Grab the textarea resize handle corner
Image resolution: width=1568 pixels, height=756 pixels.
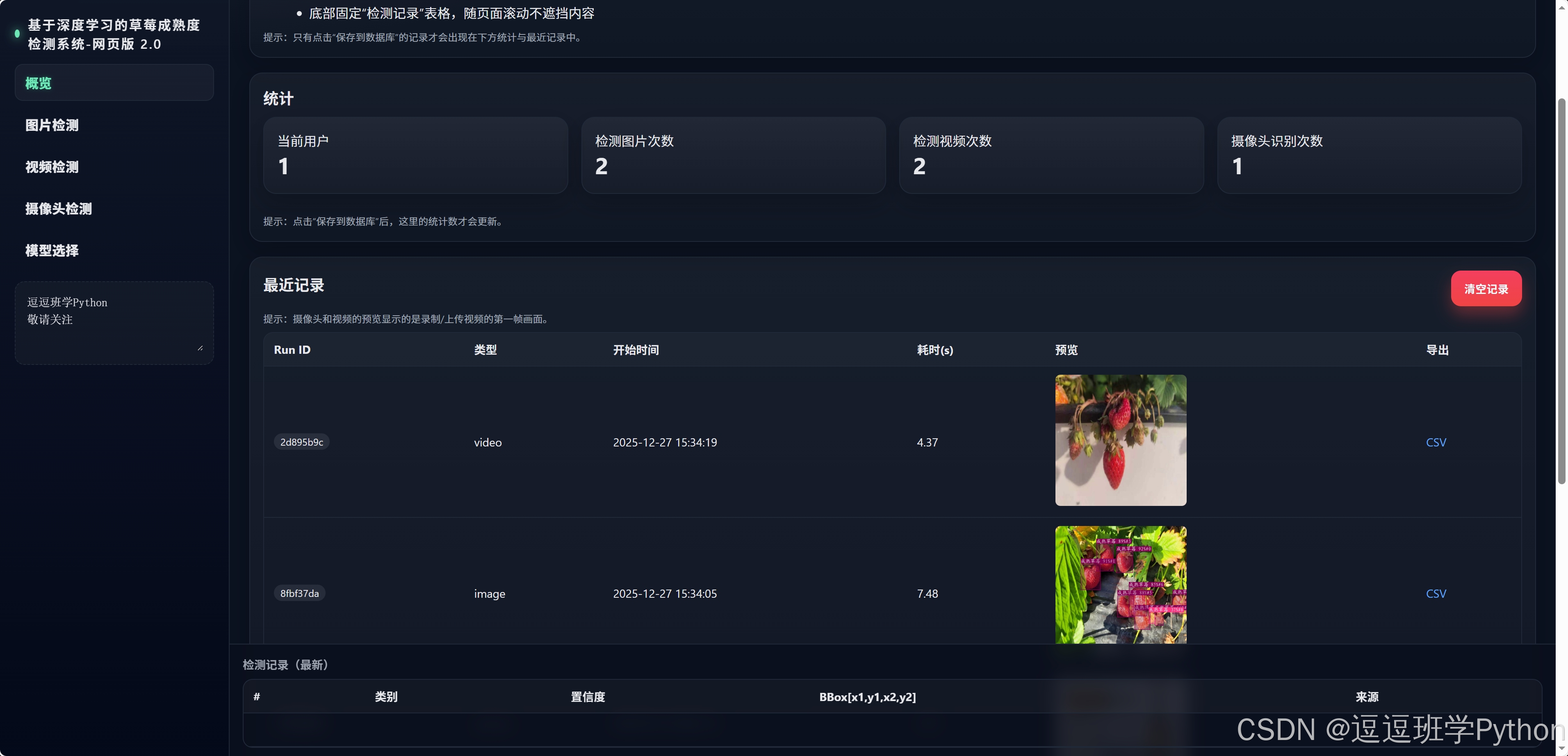point(200,348)
